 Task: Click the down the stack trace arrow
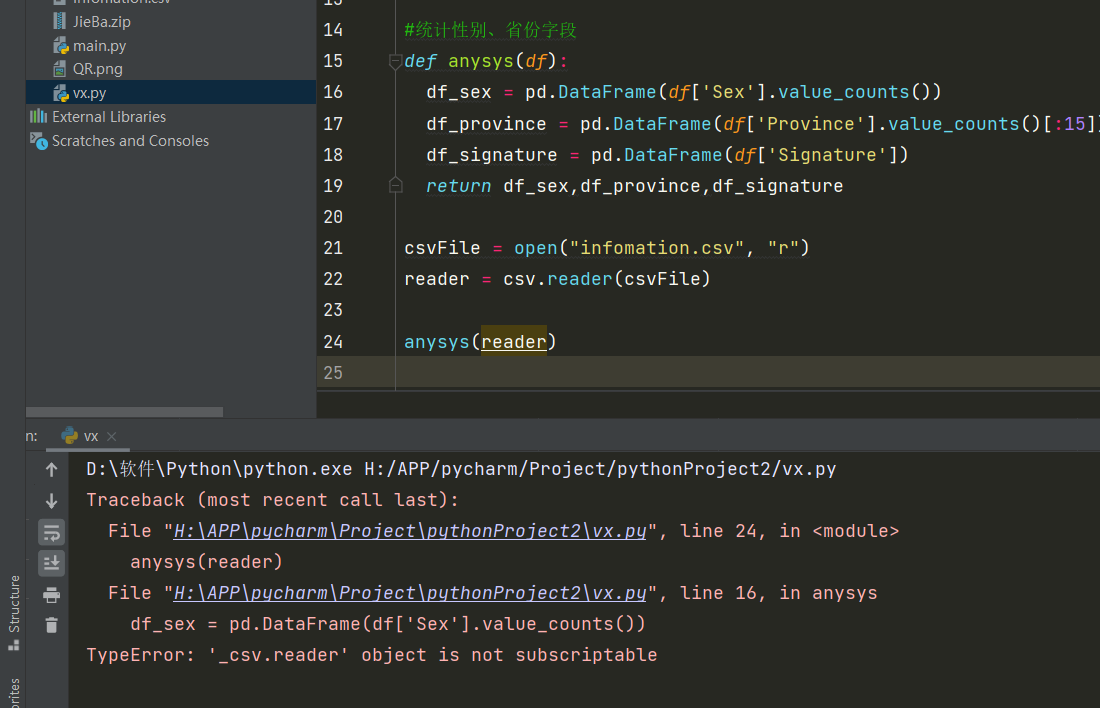point(52,501)
